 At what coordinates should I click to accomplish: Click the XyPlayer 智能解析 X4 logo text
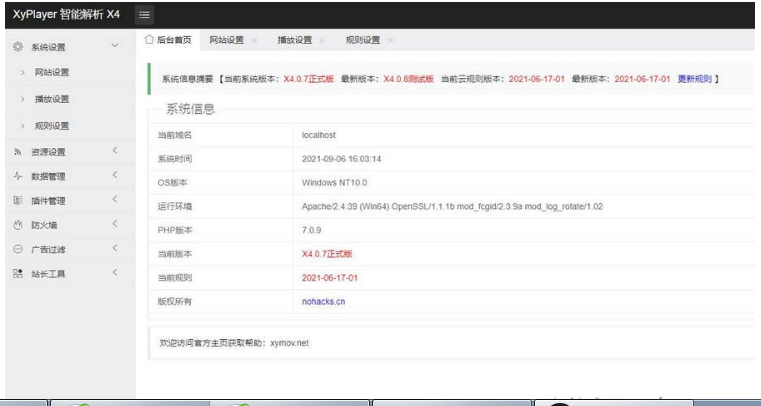[66, 14]
